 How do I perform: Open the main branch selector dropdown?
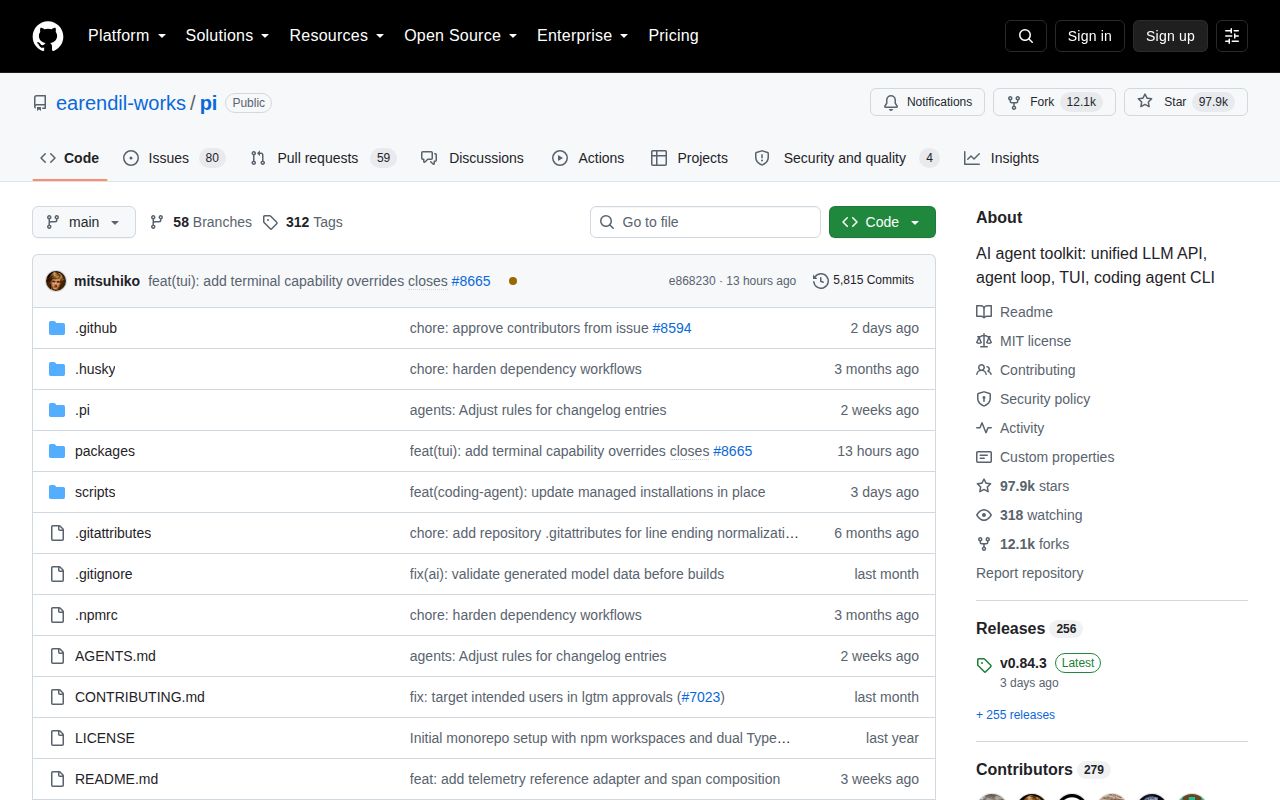point(84,222)
